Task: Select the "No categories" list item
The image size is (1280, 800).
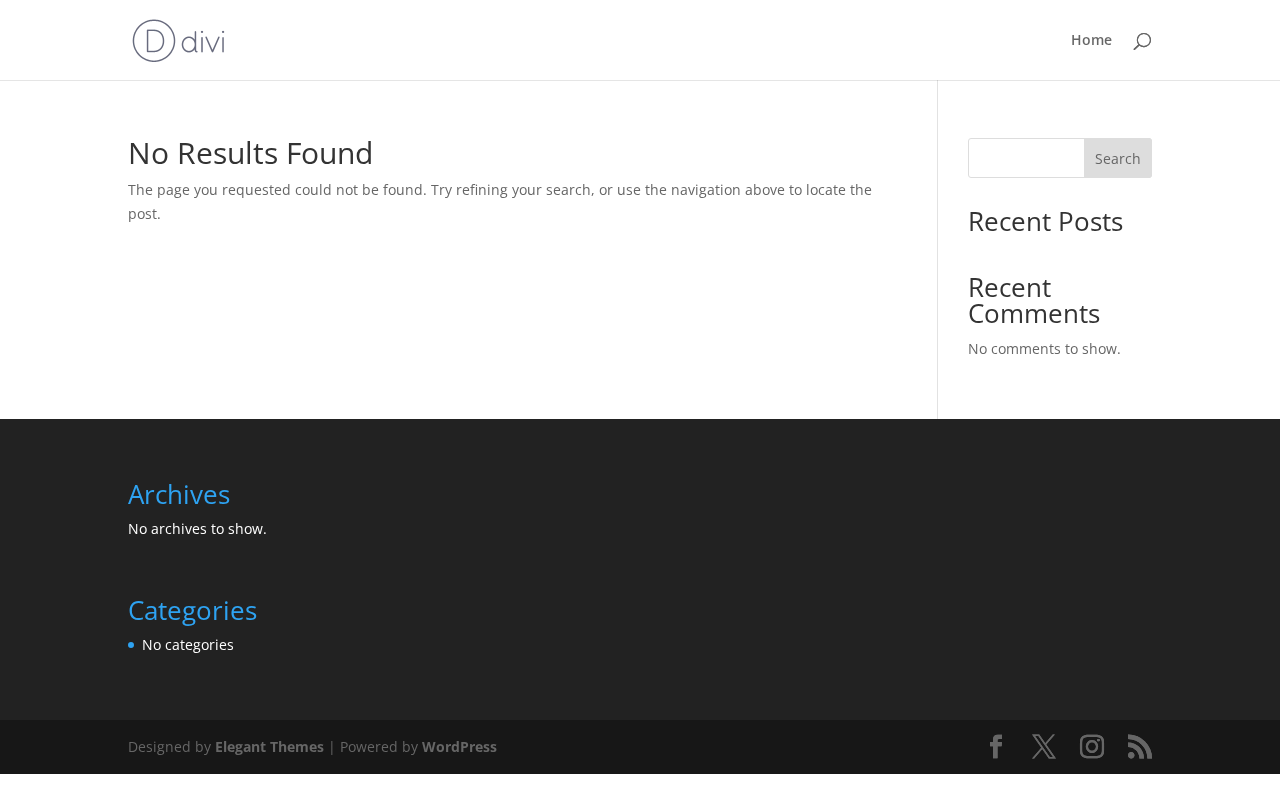Action: pyautogui.click(x=188, y=645)
